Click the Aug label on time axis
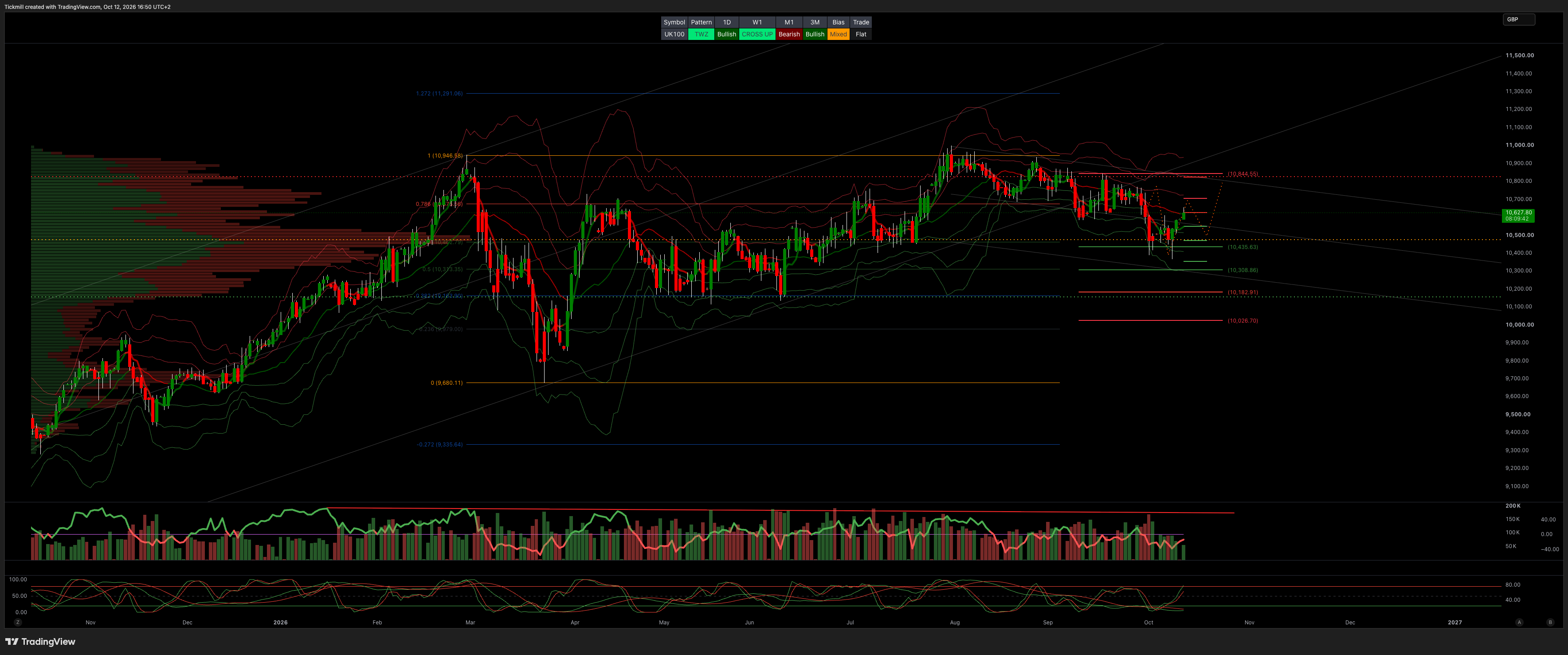Viewport: 1568px width, 655px height. (954, 622)
